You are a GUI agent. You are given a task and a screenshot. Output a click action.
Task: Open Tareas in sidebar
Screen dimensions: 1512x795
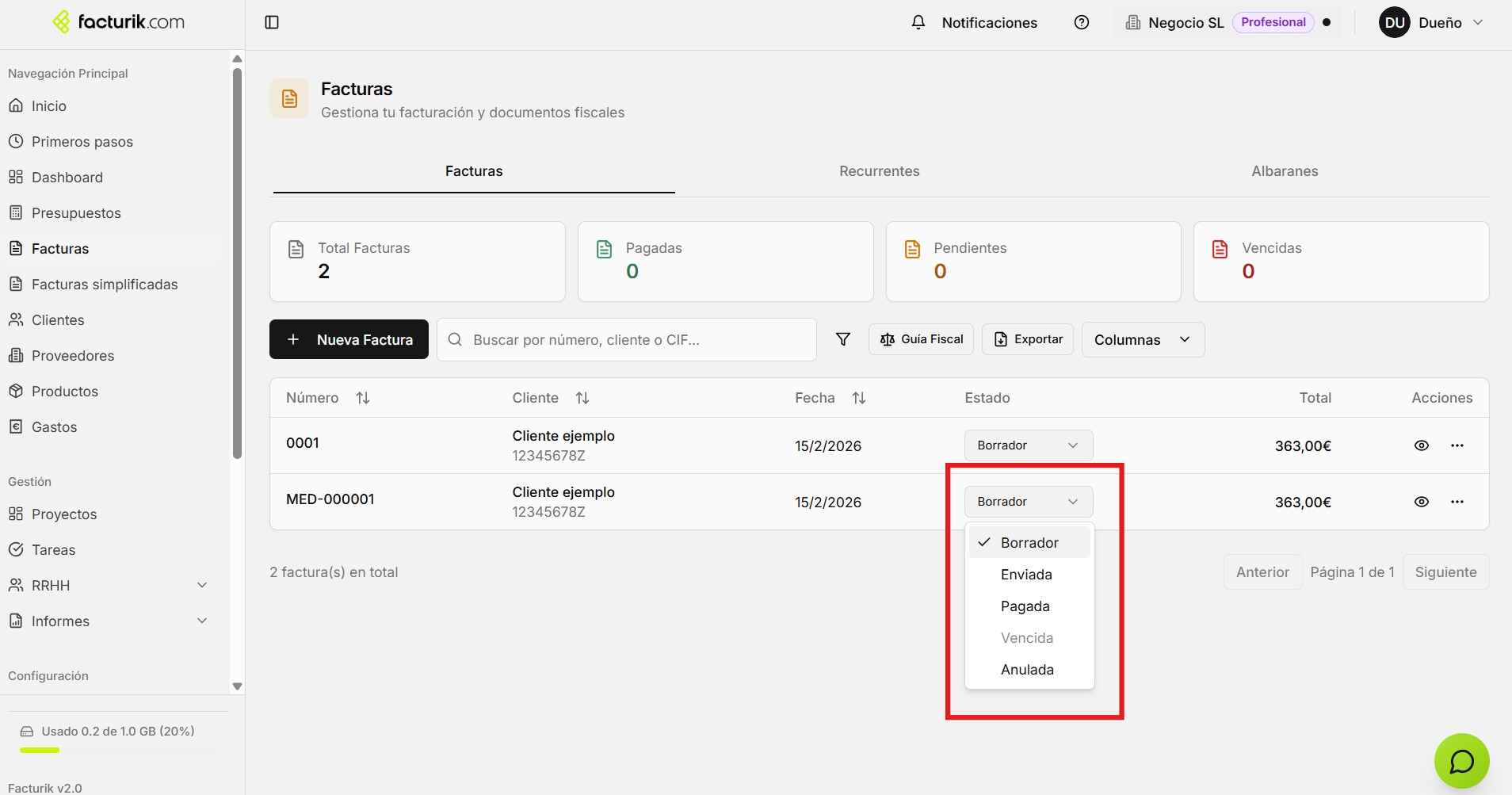click(115, 550)
